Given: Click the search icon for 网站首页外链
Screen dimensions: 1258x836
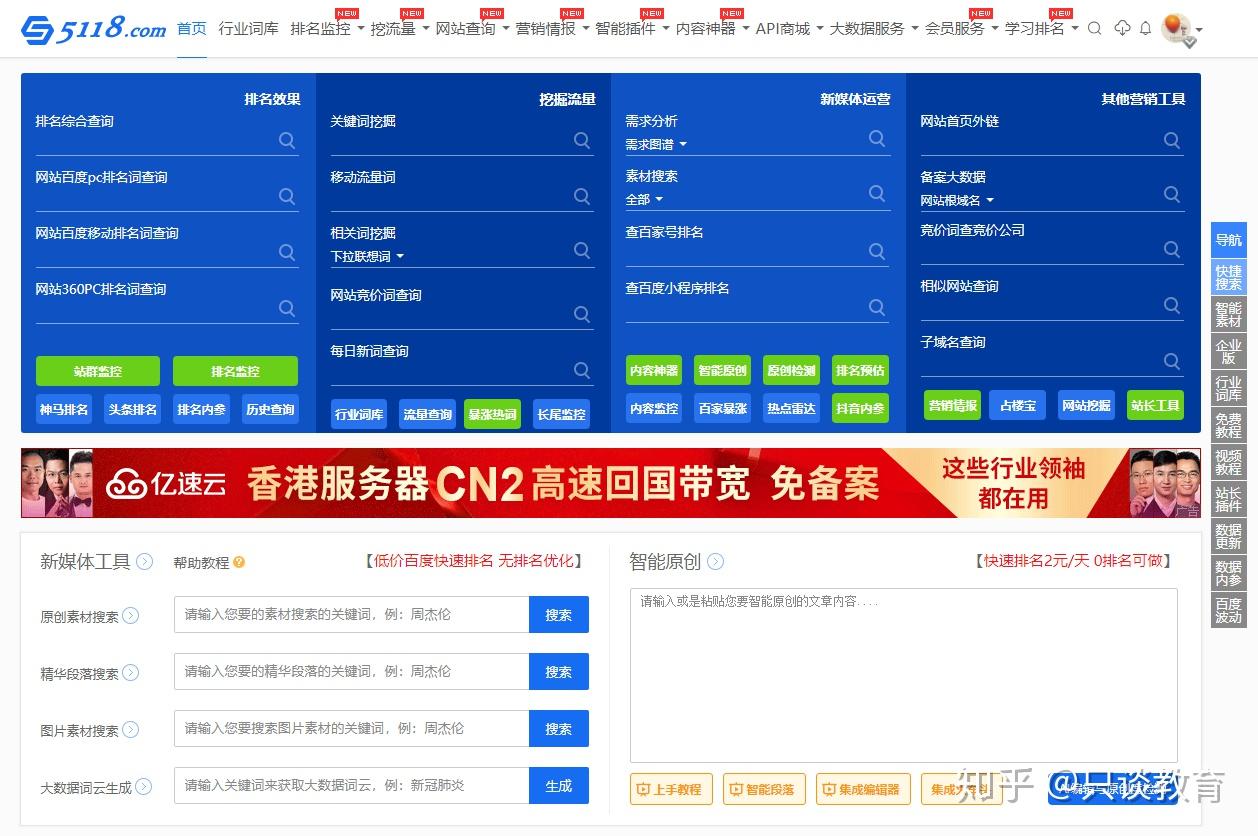Looking at the screenshot, I should tap(1172, 141).
